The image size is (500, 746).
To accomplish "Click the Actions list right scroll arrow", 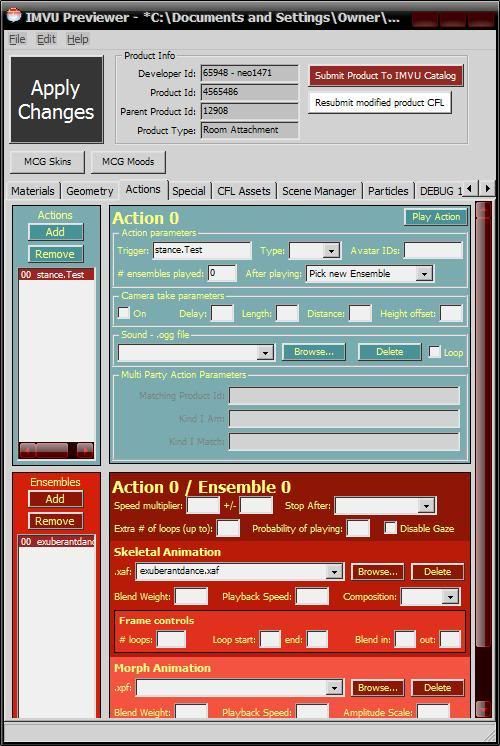I will [85, 450].
